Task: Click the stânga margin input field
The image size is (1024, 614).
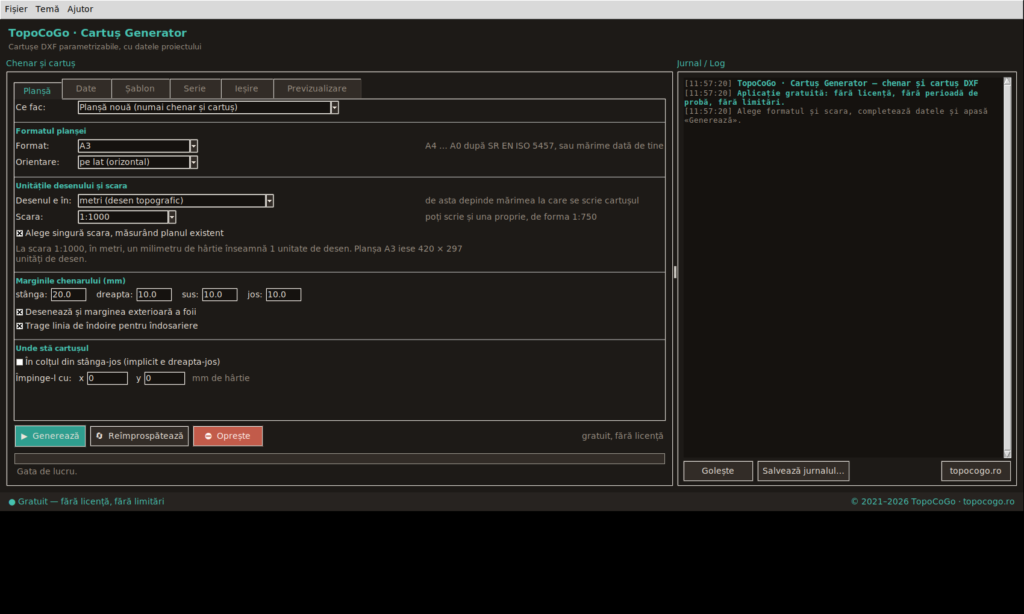Action: [69, 295]
